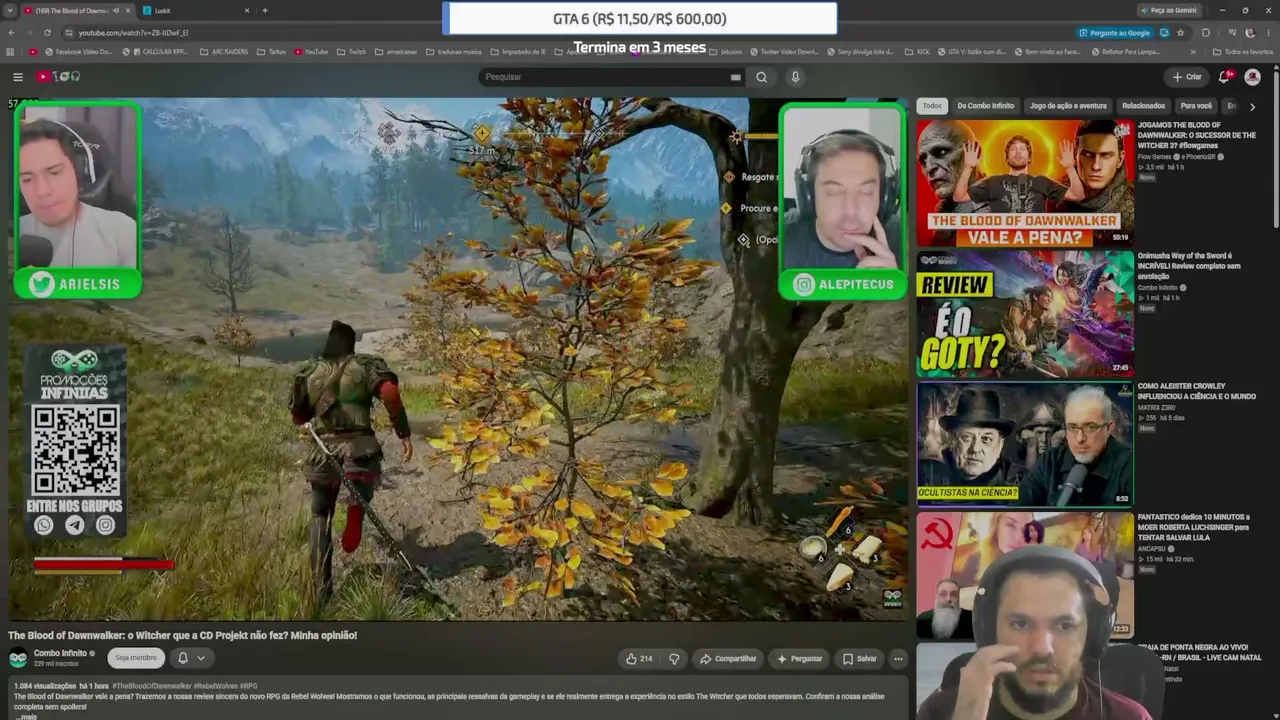Mute the tab via the speaker icon
The width and height of the screenshot is (1280, 720).
coord(116,10)
